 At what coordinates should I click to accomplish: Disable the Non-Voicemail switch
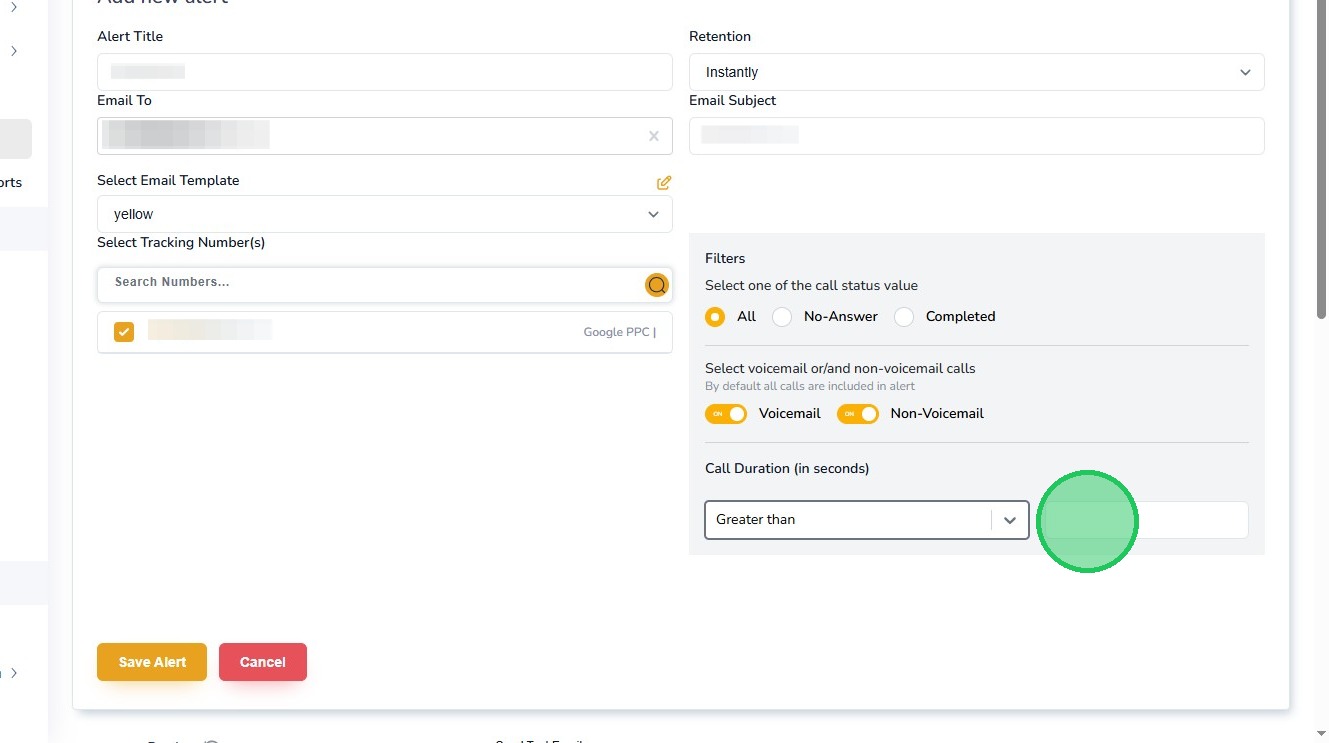858,414
